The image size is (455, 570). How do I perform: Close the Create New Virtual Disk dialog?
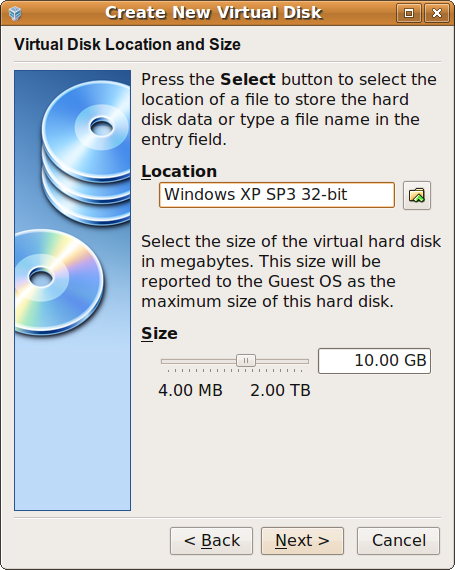click(x=436, y=13)
